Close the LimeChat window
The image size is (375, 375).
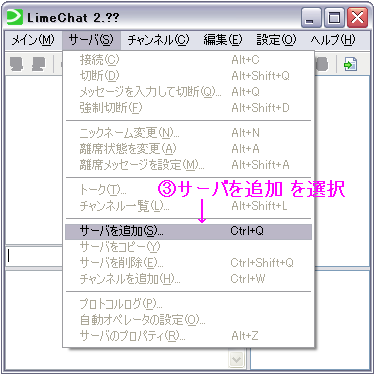point(357,17)
